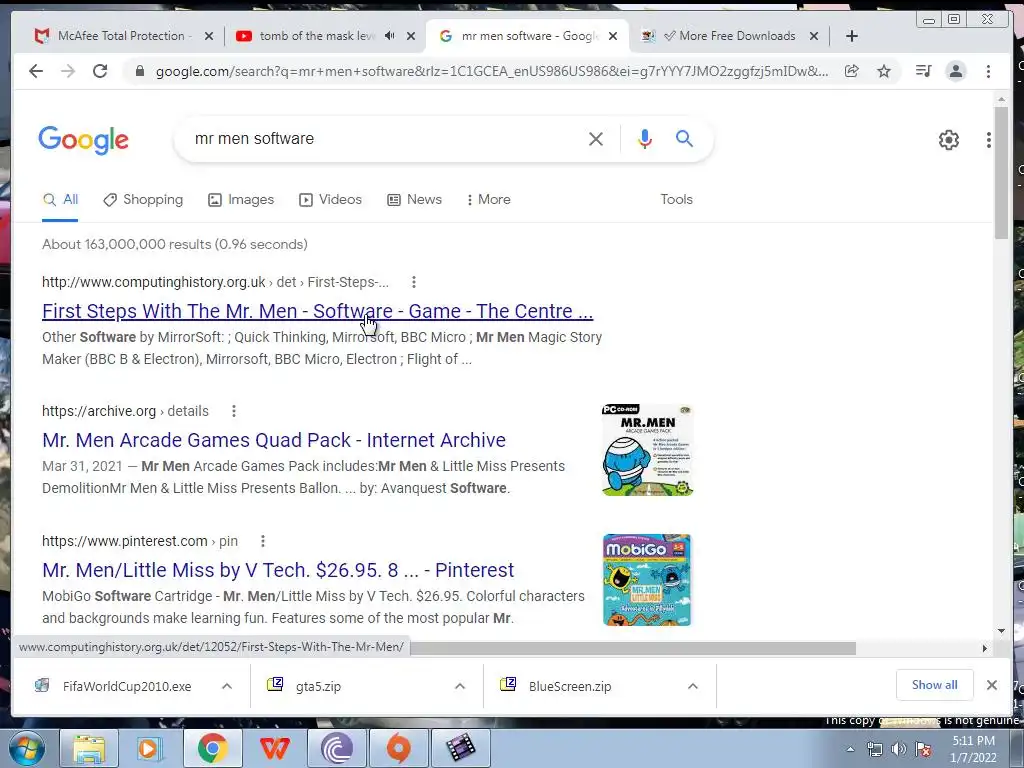
Task: Click the forward navigation arrow
Action: click(68, 71)
